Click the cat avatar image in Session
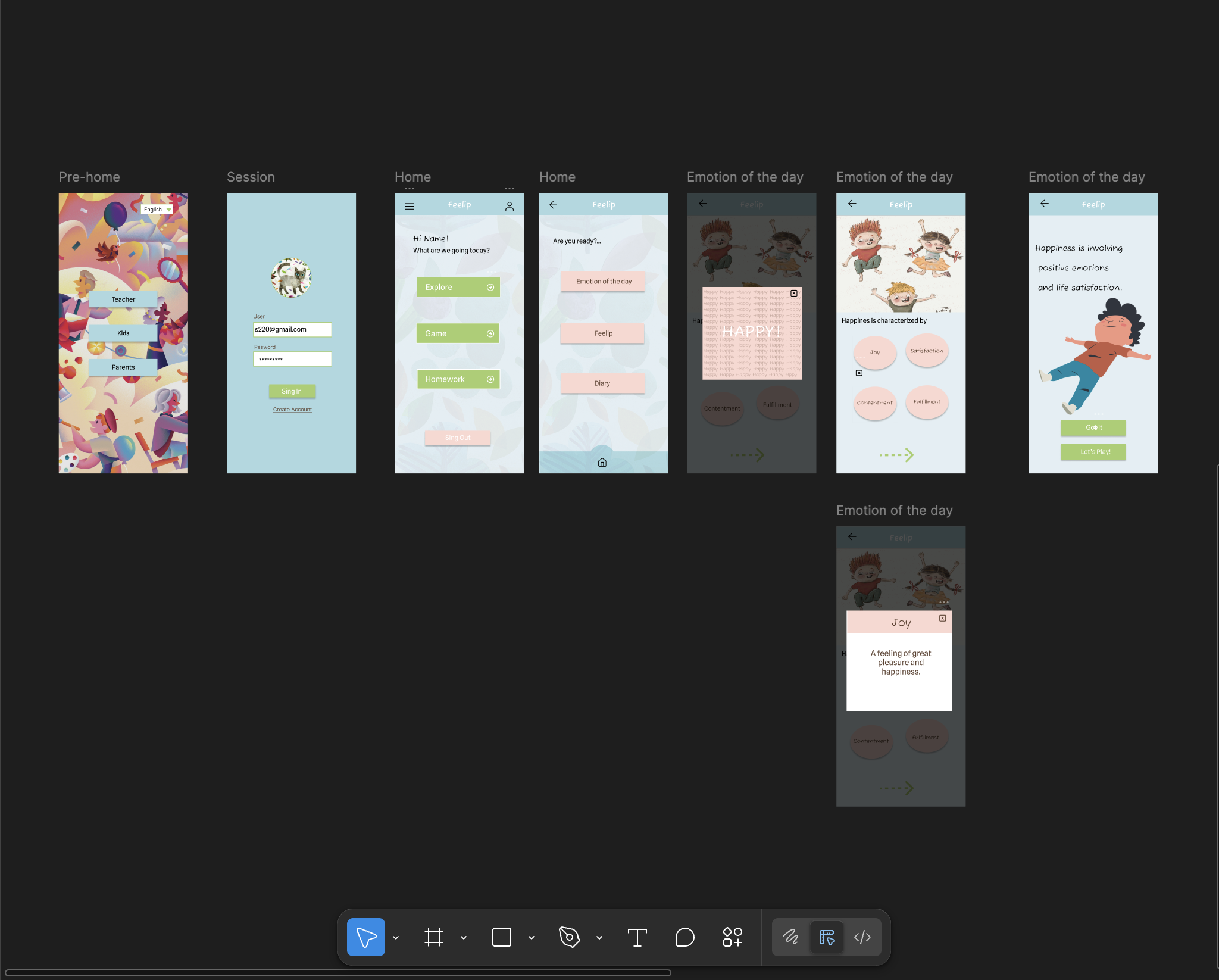Viewport: 1219px width, 980px height. [x=292, y=278]
